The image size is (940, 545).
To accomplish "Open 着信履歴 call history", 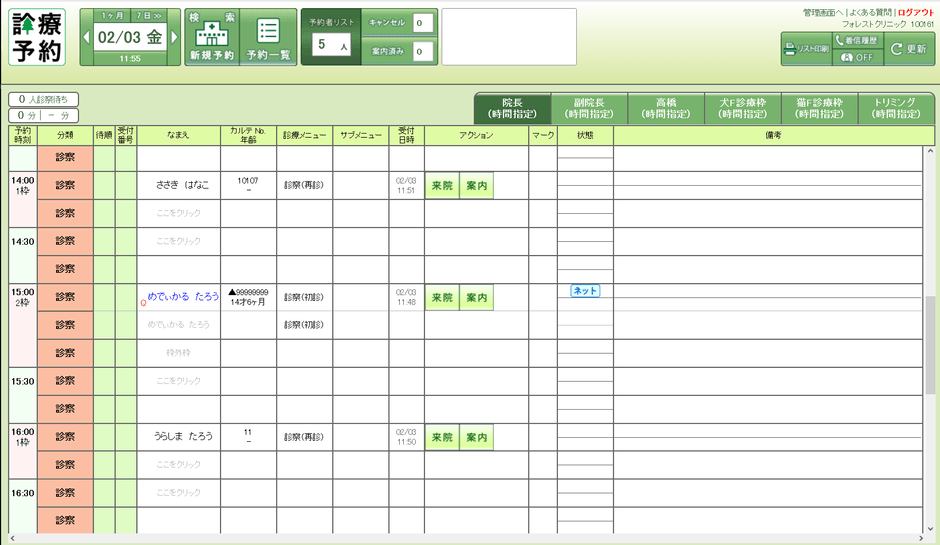I will tap(857, 41).
